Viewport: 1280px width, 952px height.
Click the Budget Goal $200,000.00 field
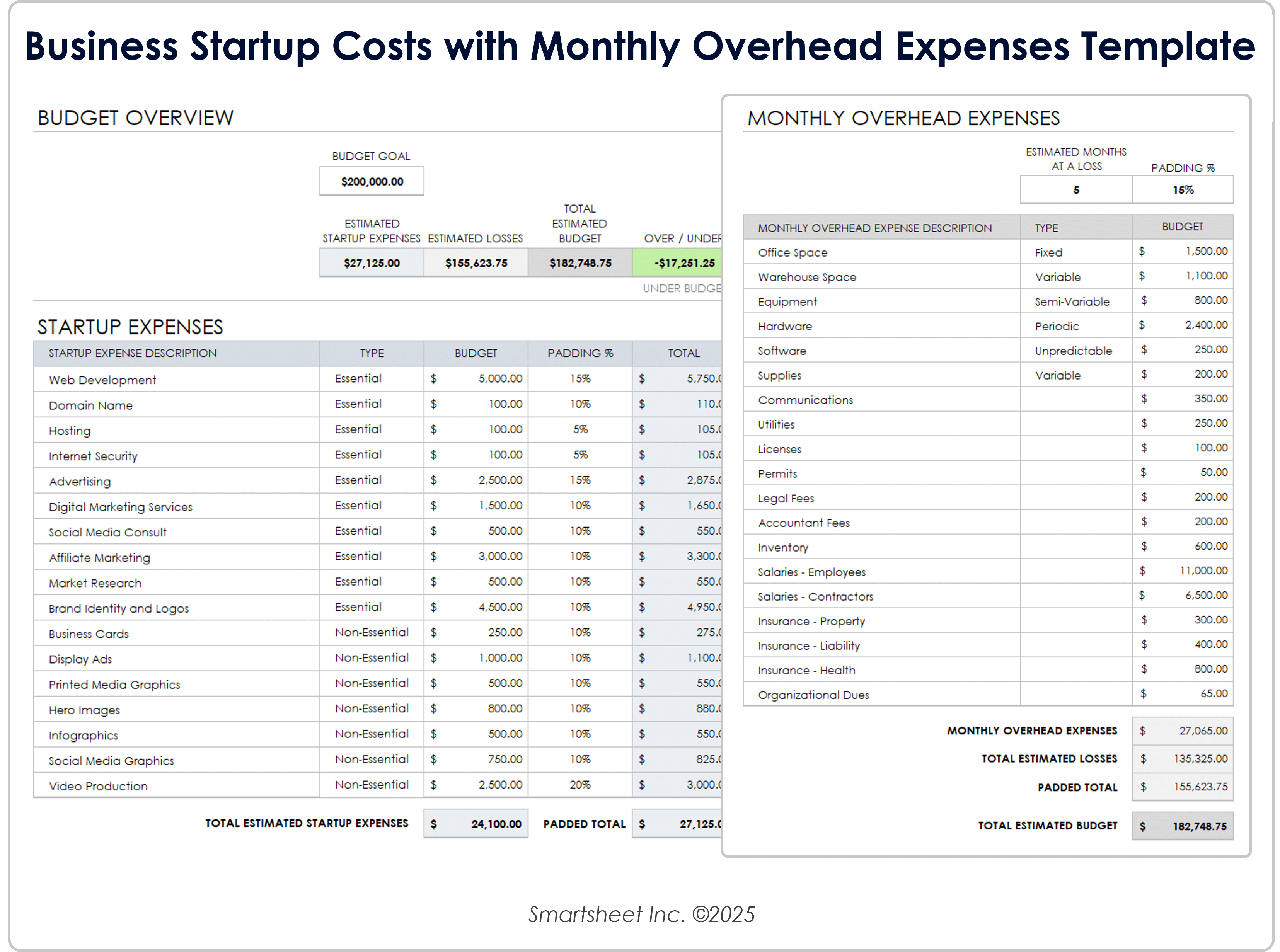click(372, 182)
